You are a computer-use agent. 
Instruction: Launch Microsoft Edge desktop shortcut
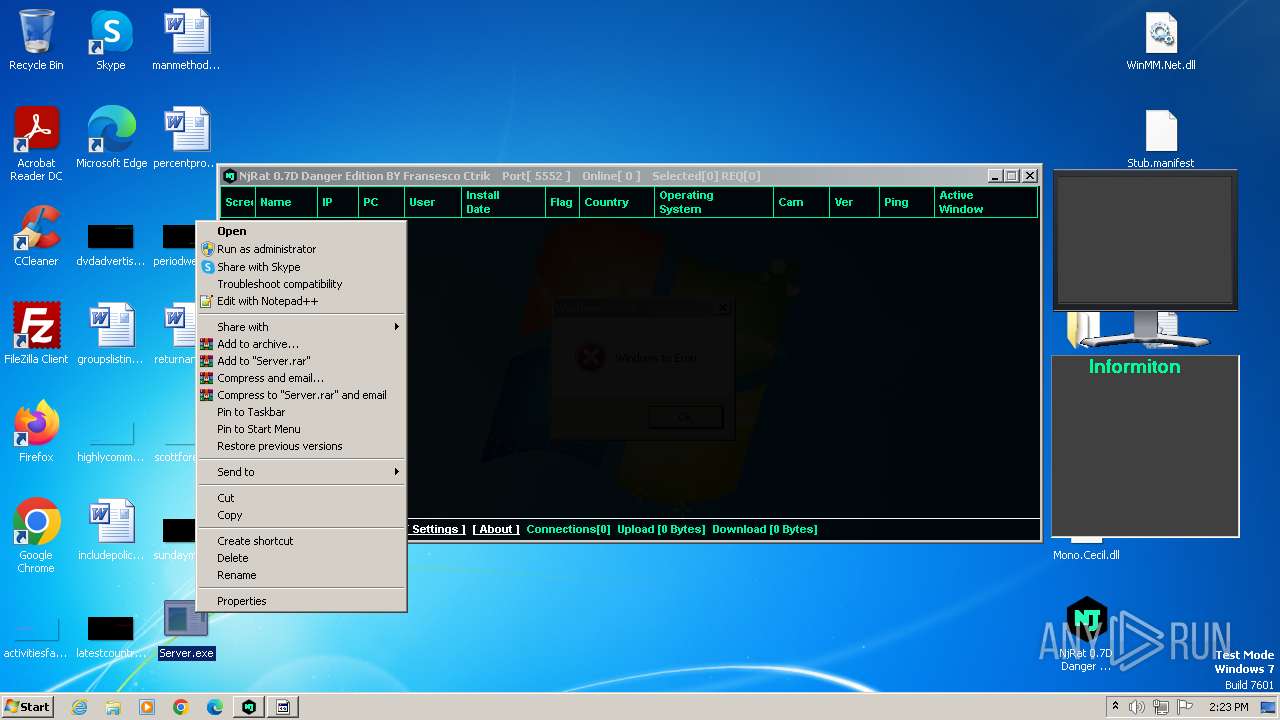[111, 138]
